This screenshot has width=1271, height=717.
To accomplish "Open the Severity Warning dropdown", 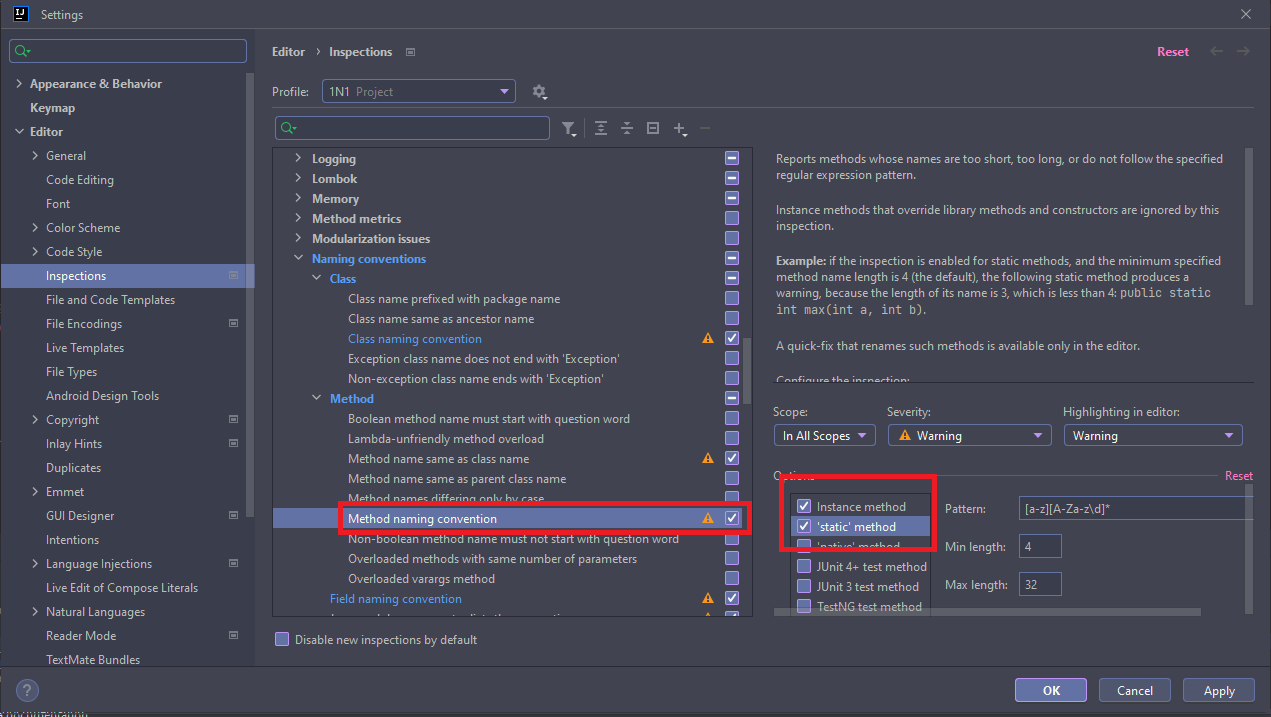I will (968, 436).
